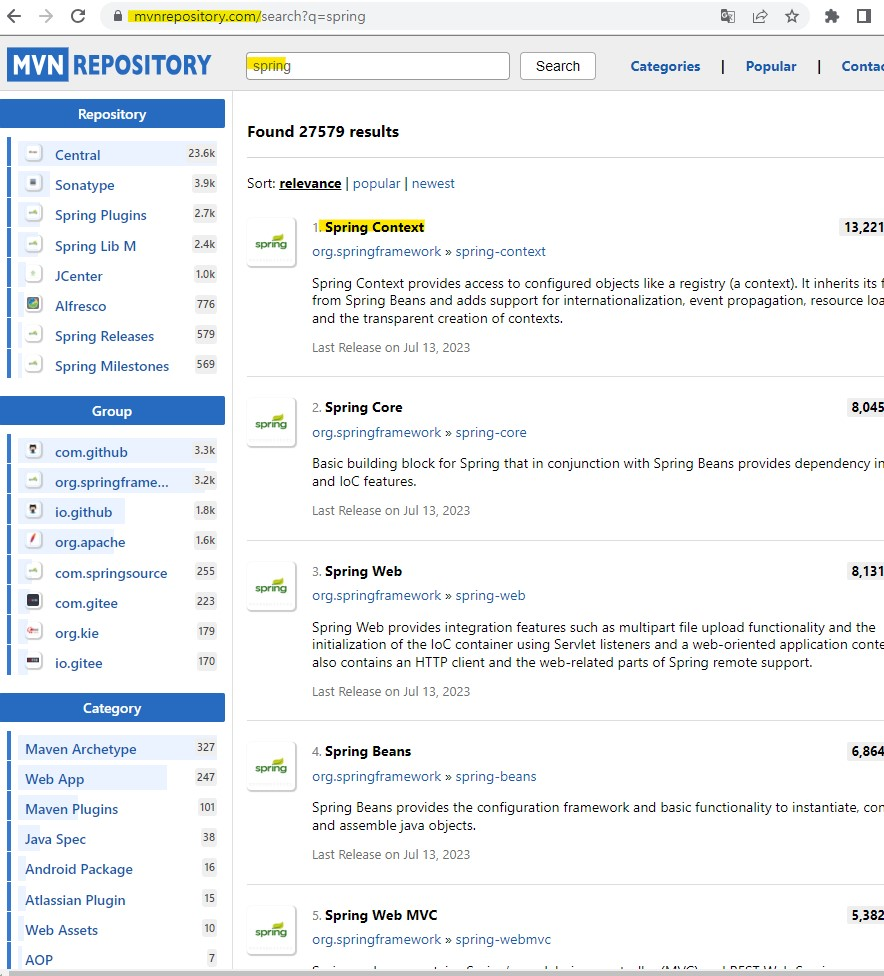The height and width of the screenshot is (976, 884).
Task: Filter by Central repository link
Action: (77, 155)
